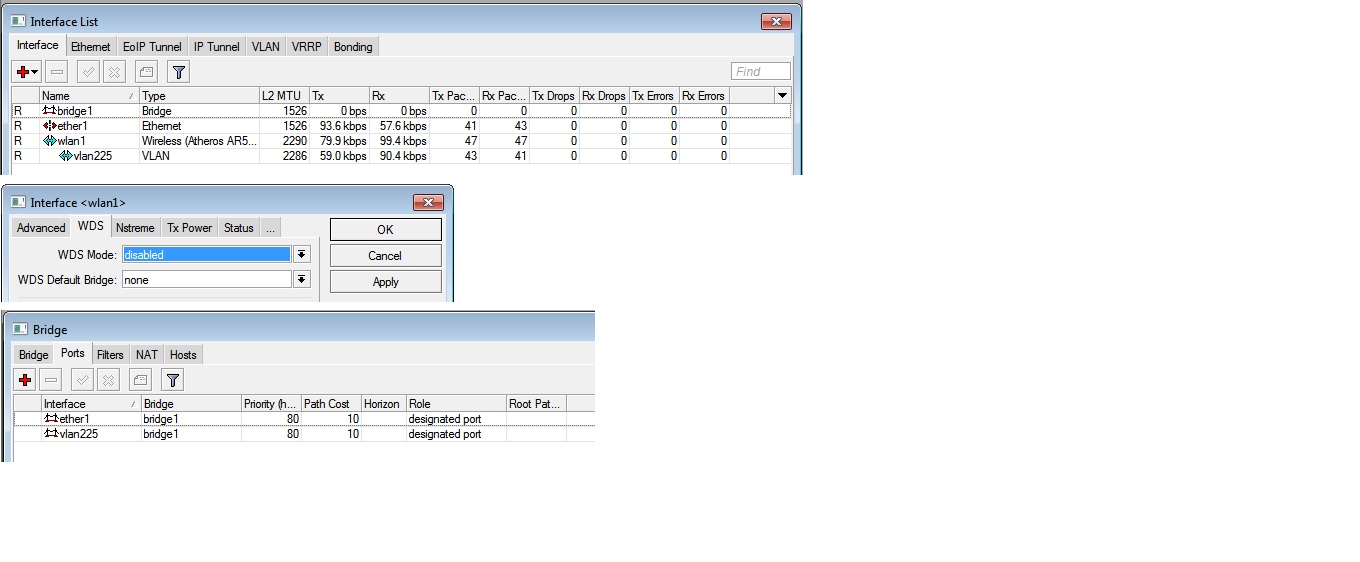1360x562 pixels.
Task: Click the Remove (minus) button in Bridge window
Action: pyautogui.click(x=52, y=380)
